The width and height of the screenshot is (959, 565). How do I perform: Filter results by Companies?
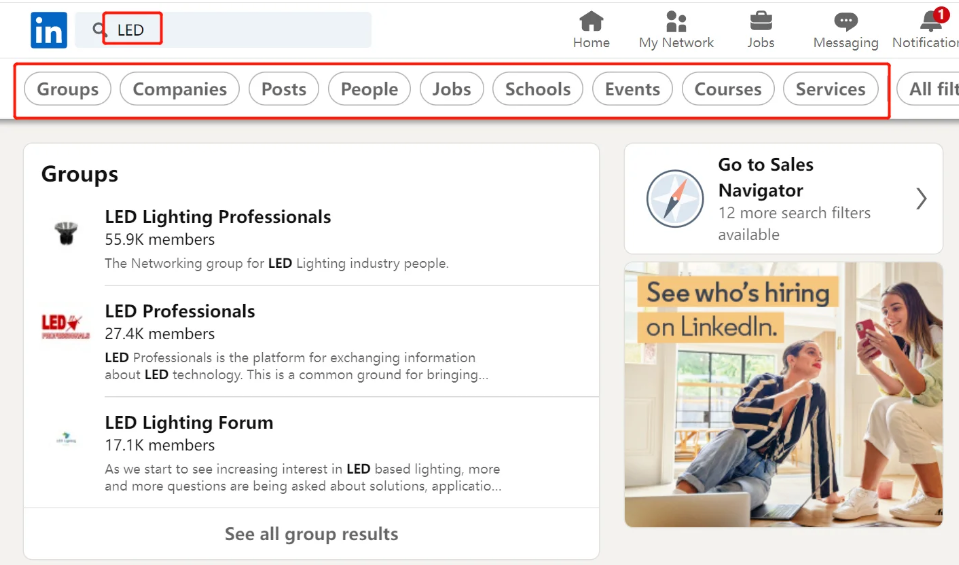pos(179,89)
